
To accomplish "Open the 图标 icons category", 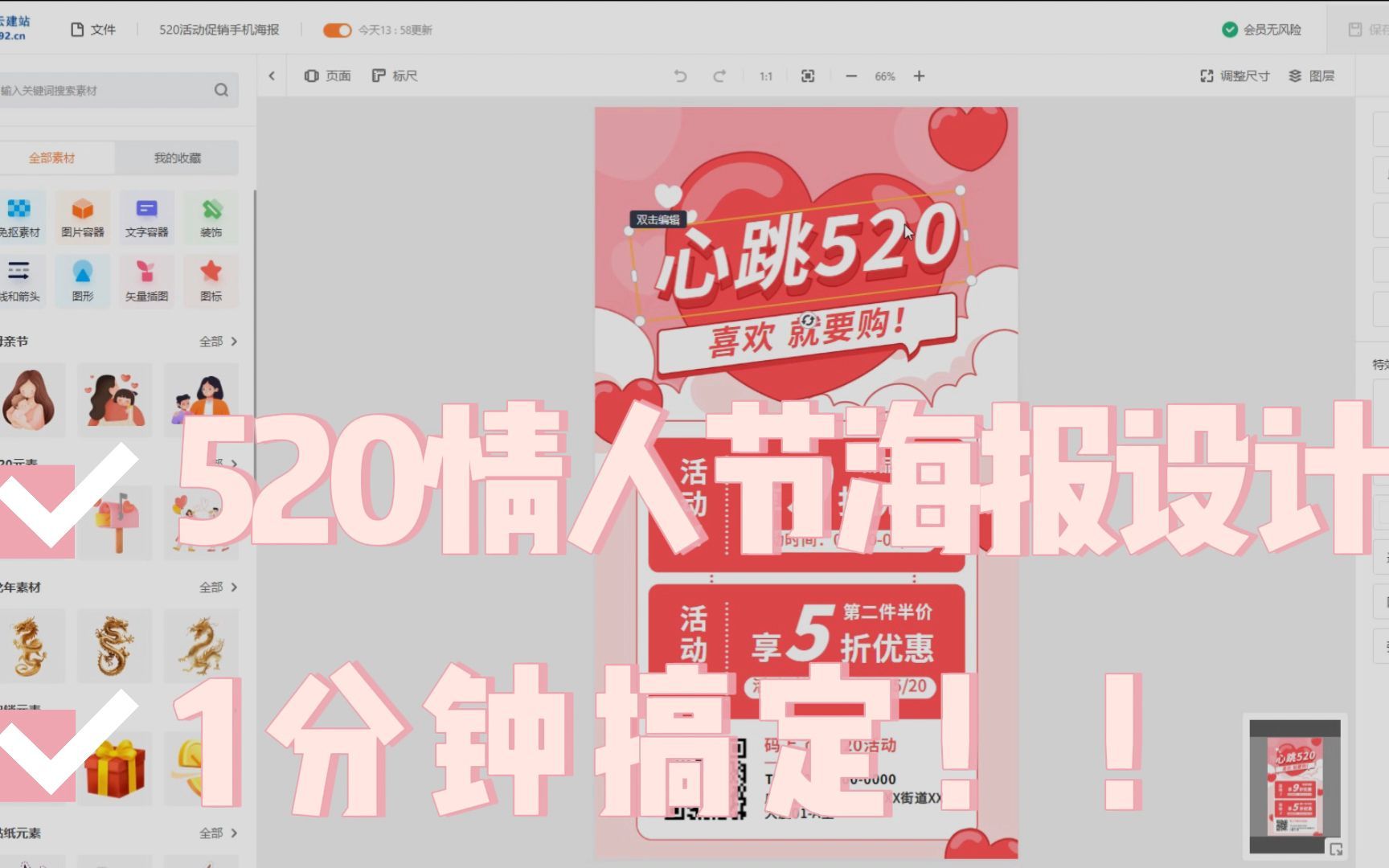I will (211, 280).
